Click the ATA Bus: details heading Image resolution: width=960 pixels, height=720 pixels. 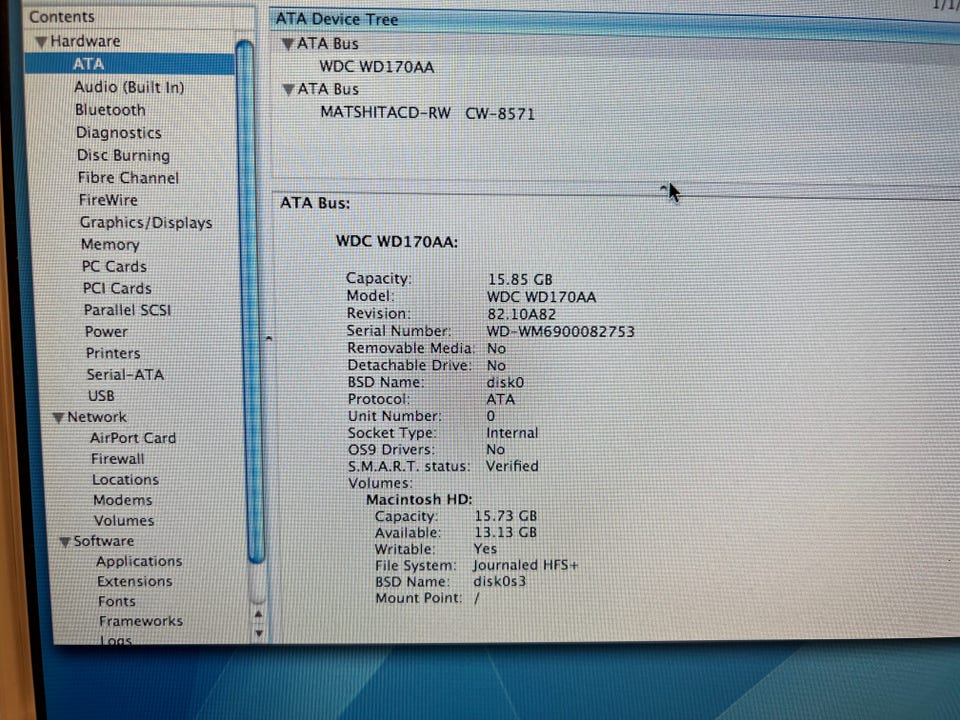tap(315, 203)
